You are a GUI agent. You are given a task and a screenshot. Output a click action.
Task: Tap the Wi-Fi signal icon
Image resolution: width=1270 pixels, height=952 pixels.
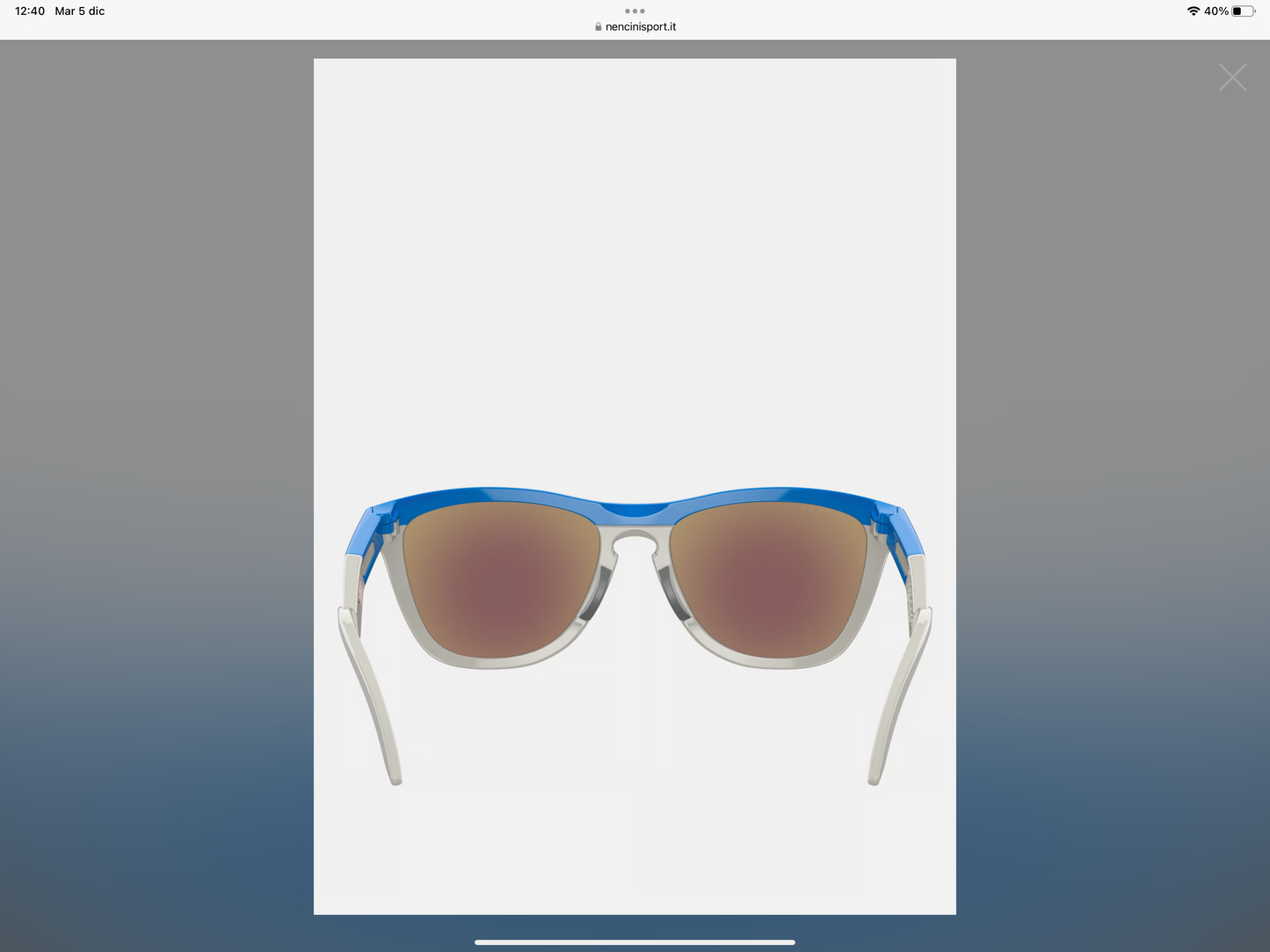[x=1193, y=11]
